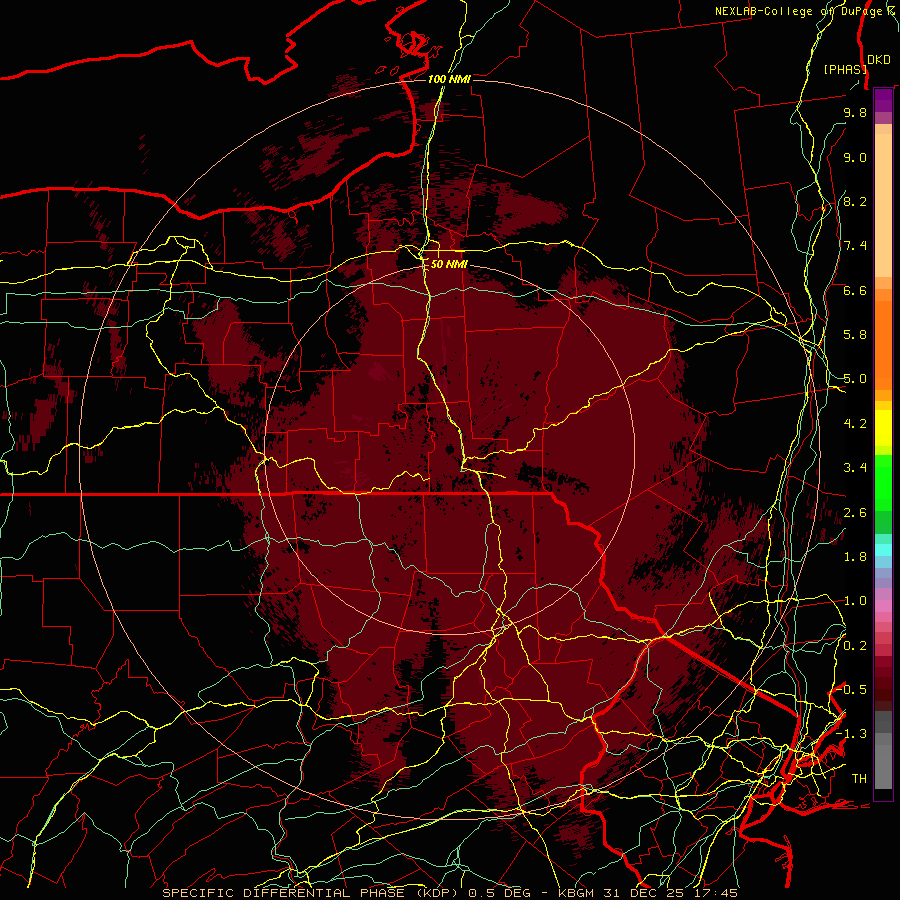
Task: Click the cyan band of the color scale
Action: coord(883,549)
